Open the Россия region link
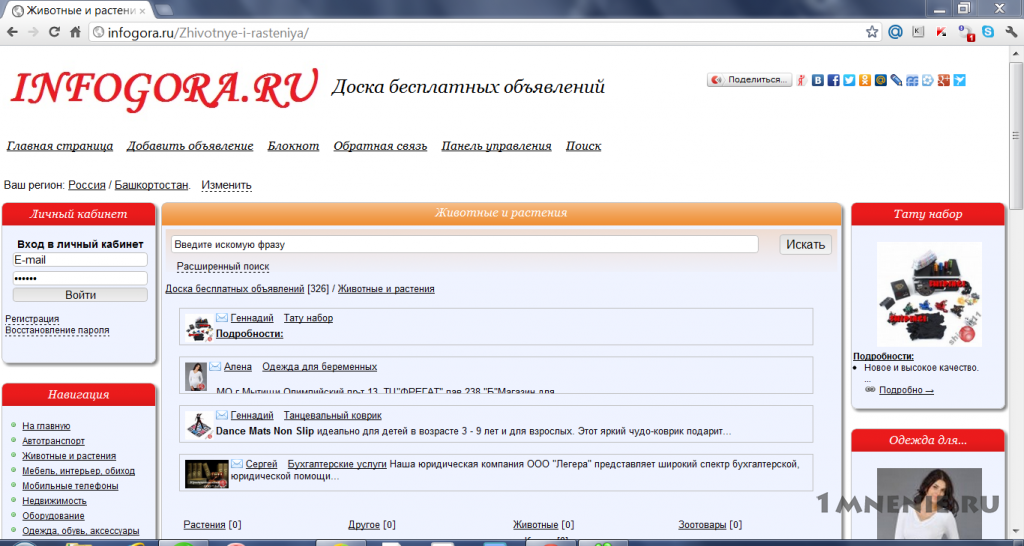Viewport: 1024px width, 546px height. coord(87,185)
